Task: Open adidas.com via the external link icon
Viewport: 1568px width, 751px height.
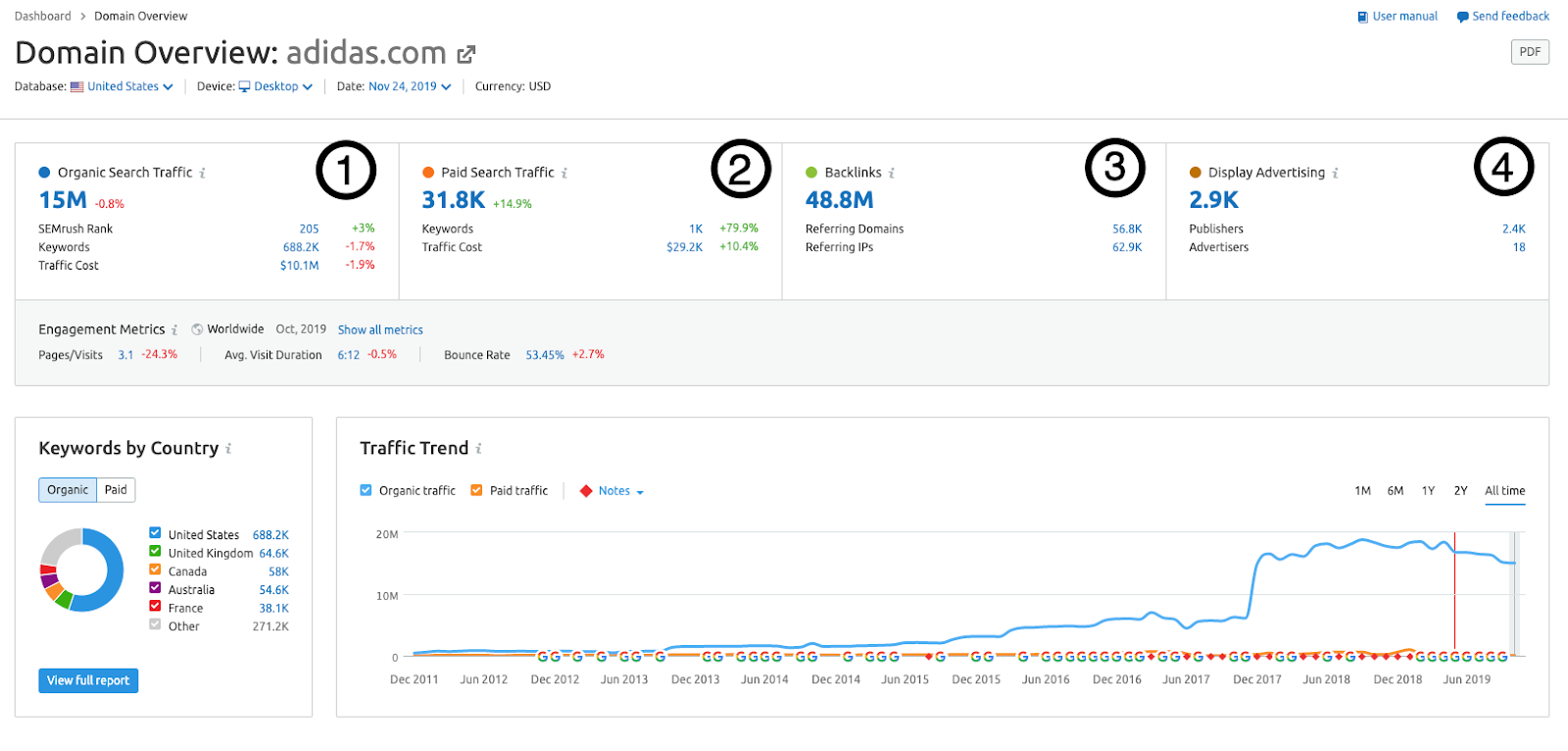Action: point(466,54)
